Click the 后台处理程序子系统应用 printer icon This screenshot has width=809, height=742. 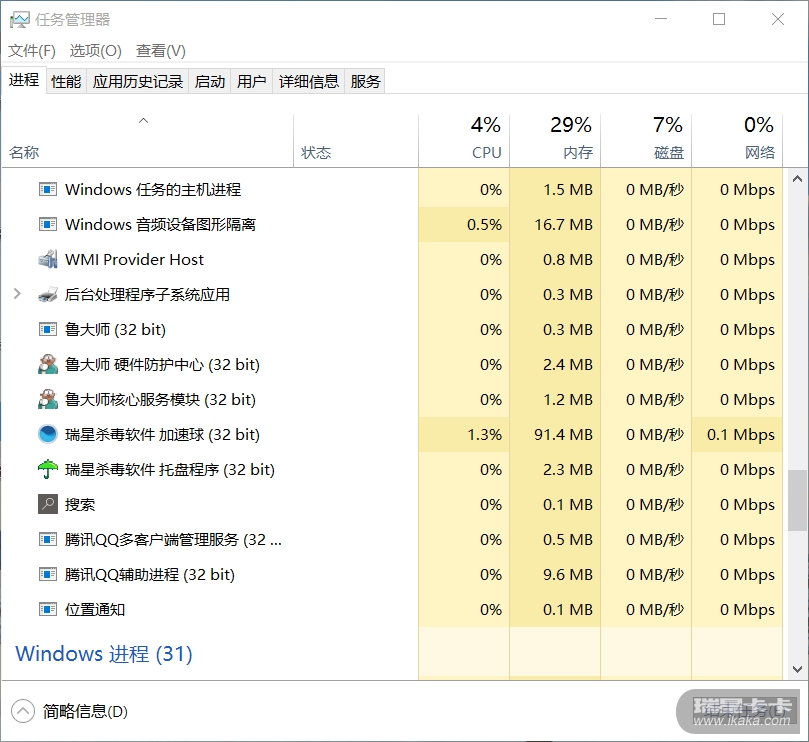[47, 294]
